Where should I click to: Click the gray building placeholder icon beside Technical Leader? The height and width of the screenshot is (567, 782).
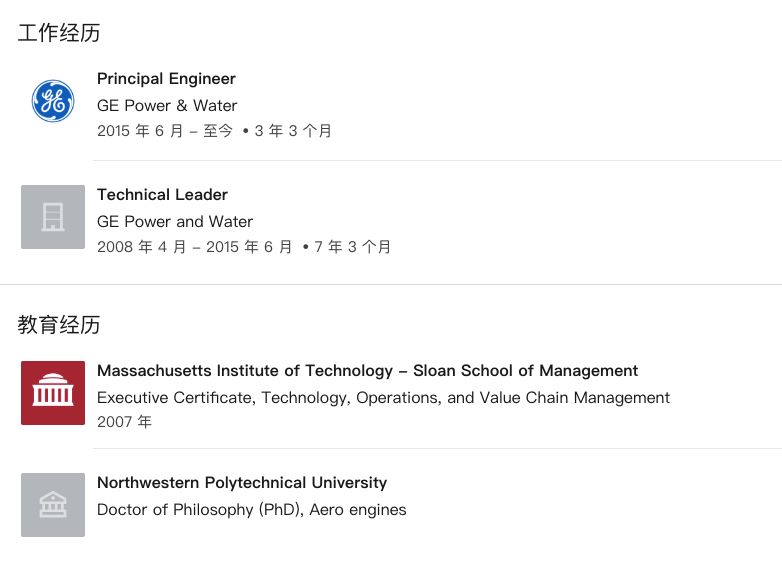(x=53, y=217)
